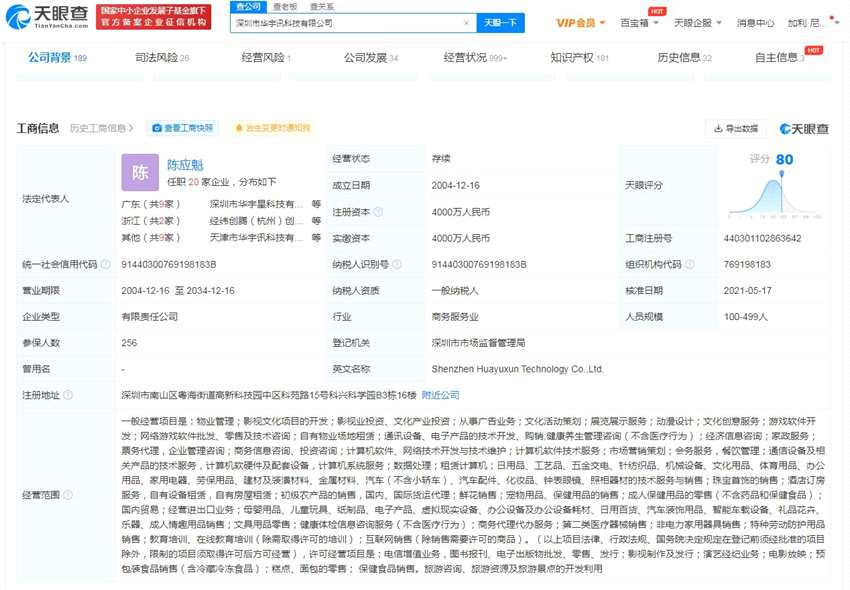Expand the 天眼企服 dropdown
Viewport: 850px width, 590px height.
coord(698,23)
